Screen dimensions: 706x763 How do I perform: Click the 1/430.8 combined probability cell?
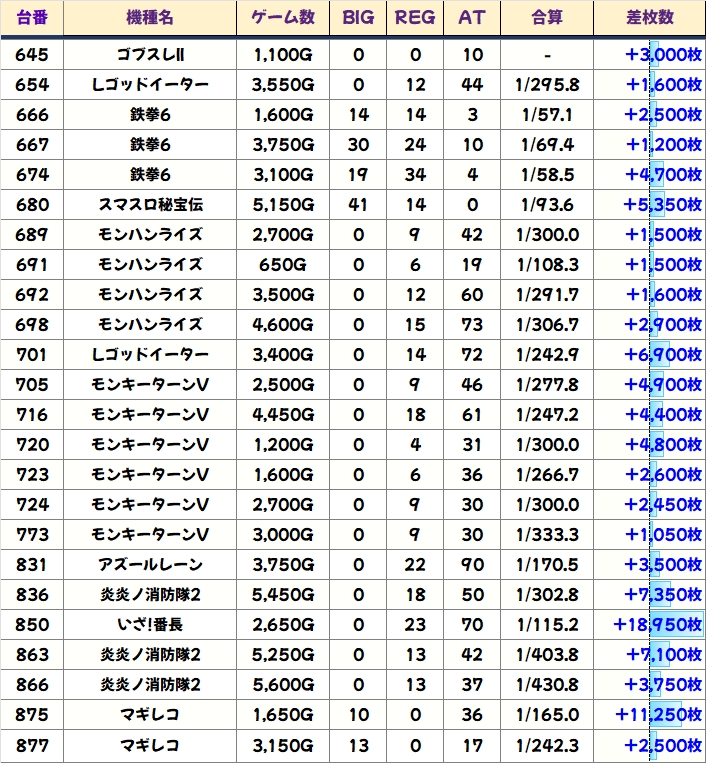548,685
